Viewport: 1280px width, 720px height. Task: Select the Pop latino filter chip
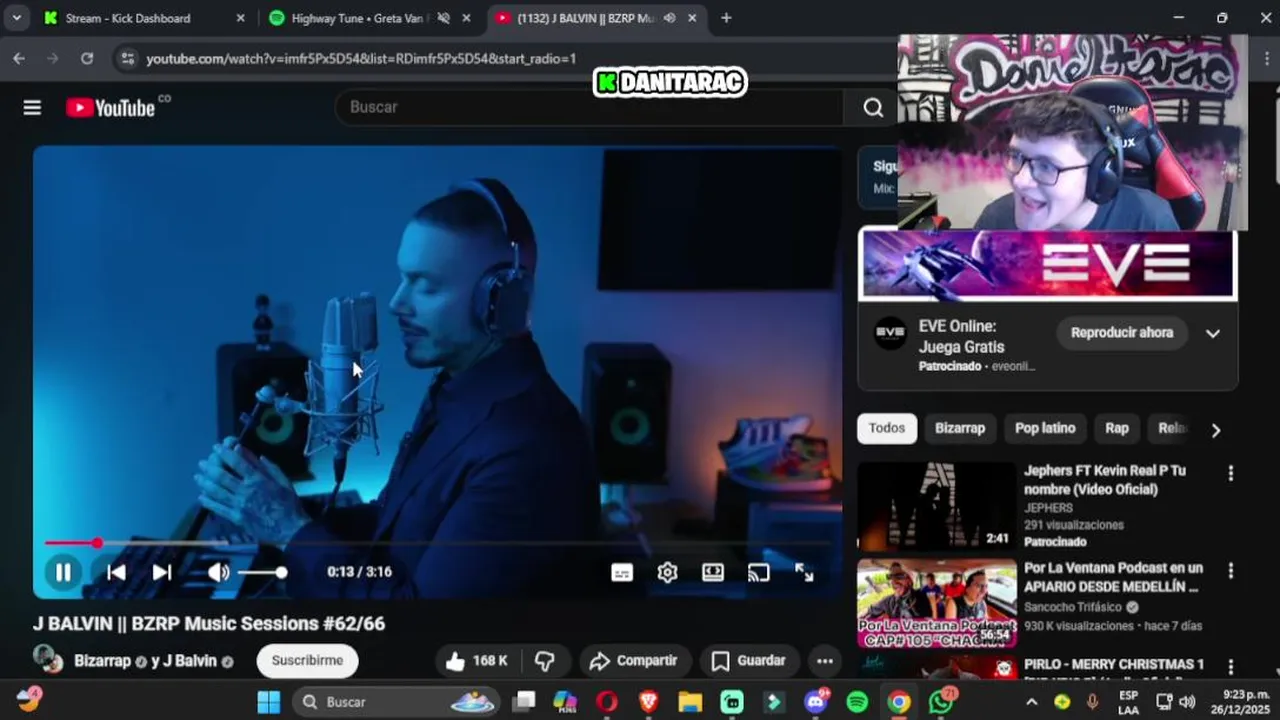click(1045, 428)
